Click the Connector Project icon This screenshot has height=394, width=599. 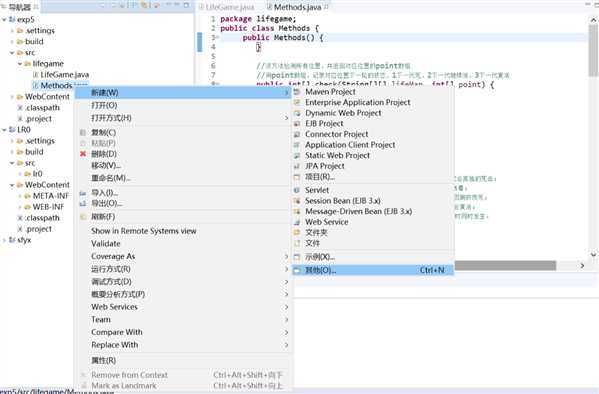pyautogui.click(x=297, y=135)
